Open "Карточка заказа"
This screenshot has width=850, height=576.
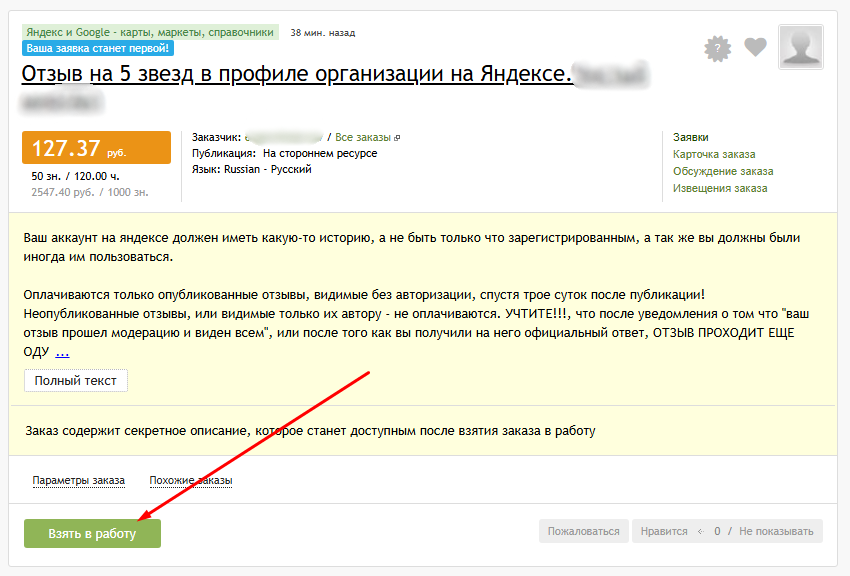pos(715,153)
